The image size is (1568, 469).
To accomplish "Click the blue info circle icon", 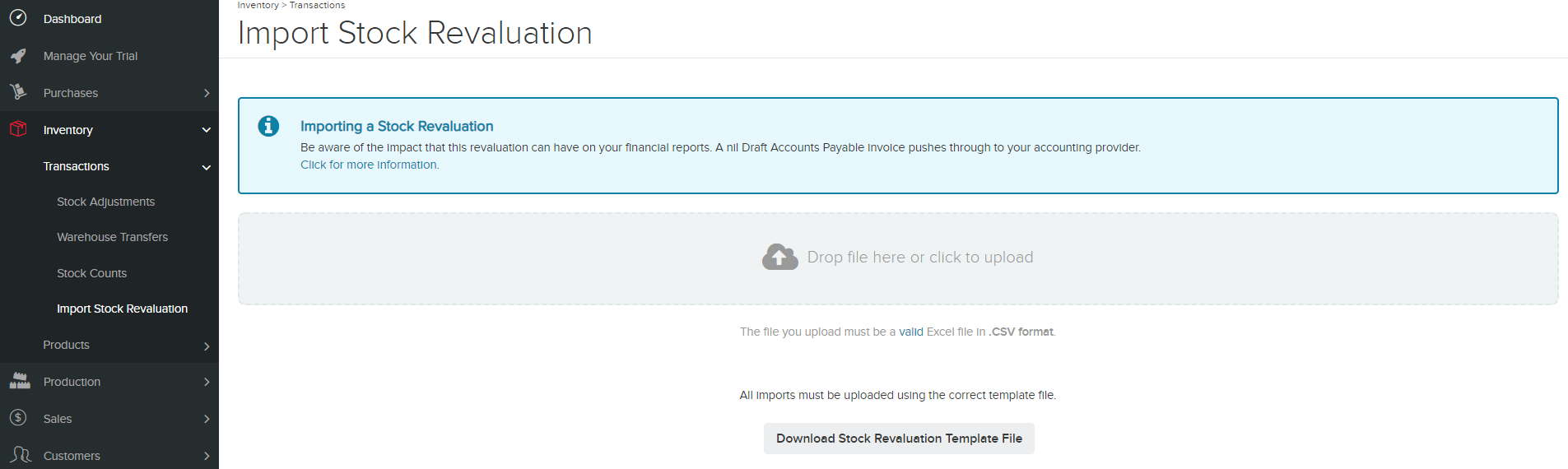I will pos(268,126).
